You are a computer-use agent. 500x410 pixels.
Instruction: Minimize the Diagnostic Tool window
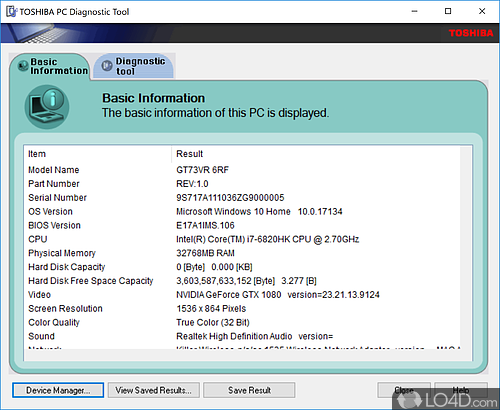[414, 11]
